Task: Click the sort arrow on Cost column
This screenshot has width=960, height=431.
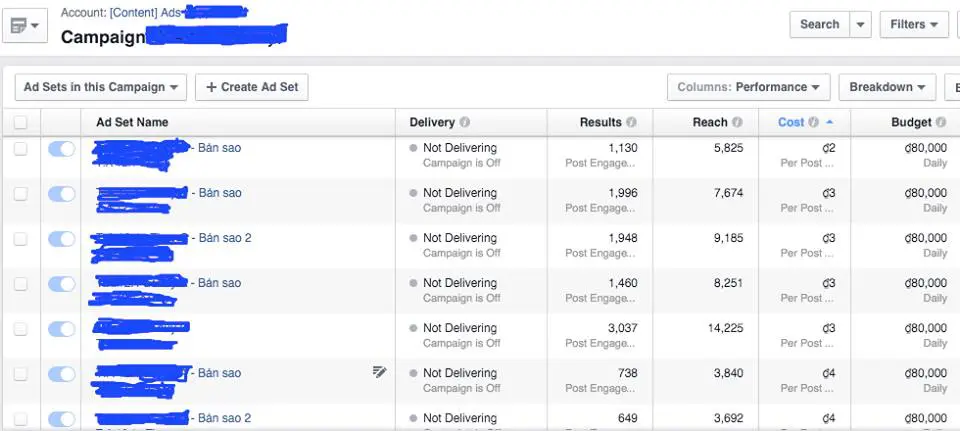Action: point(830,122)
